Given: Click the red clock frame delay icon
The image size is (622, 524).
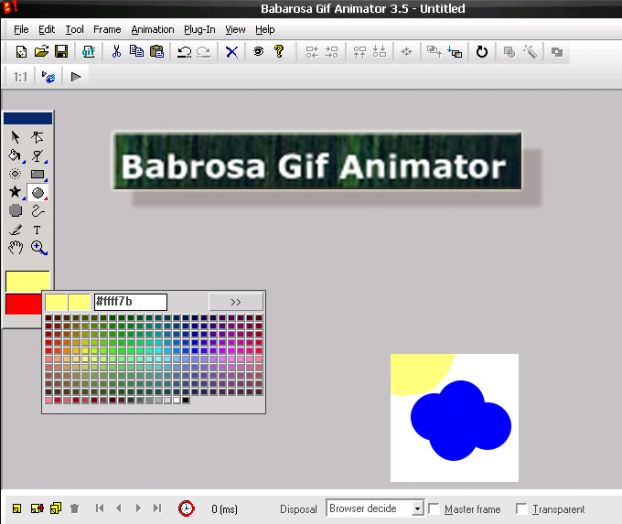Looking at the screenshot, I should pyautogui.click(x=186, y=509).
